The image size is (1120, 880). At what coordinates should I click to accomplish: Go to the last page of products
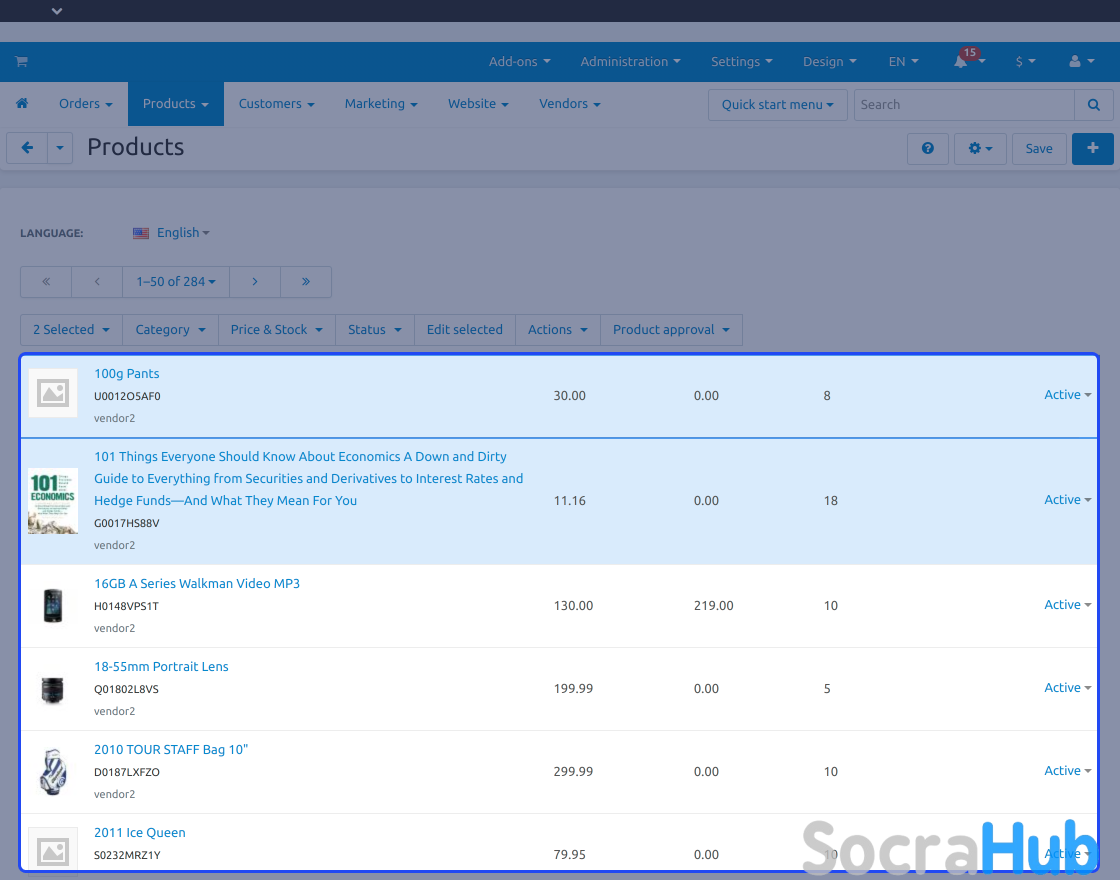306,282
